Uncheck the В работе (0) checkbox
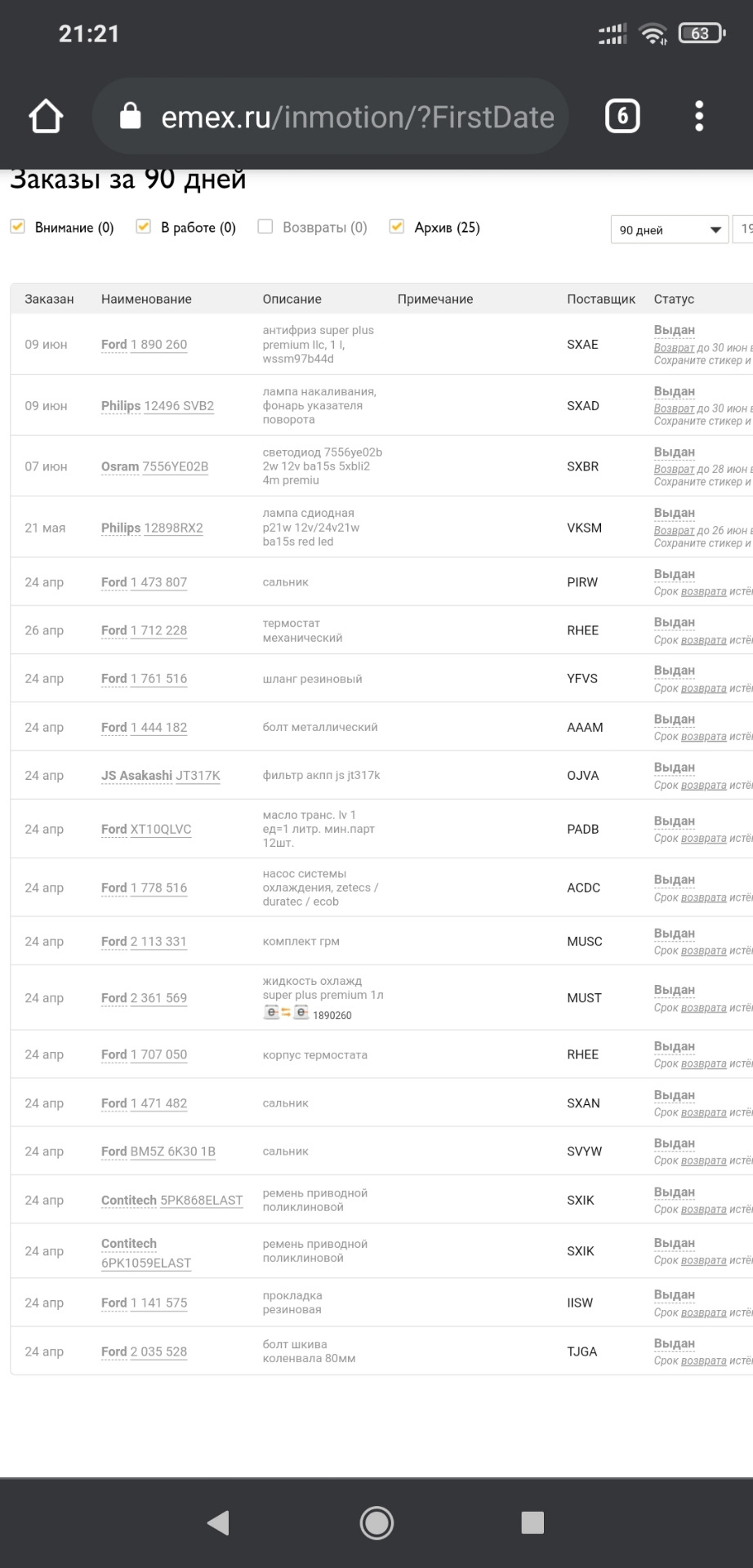753x1568 pixels. pyautogui.click(x=144, y=227)
